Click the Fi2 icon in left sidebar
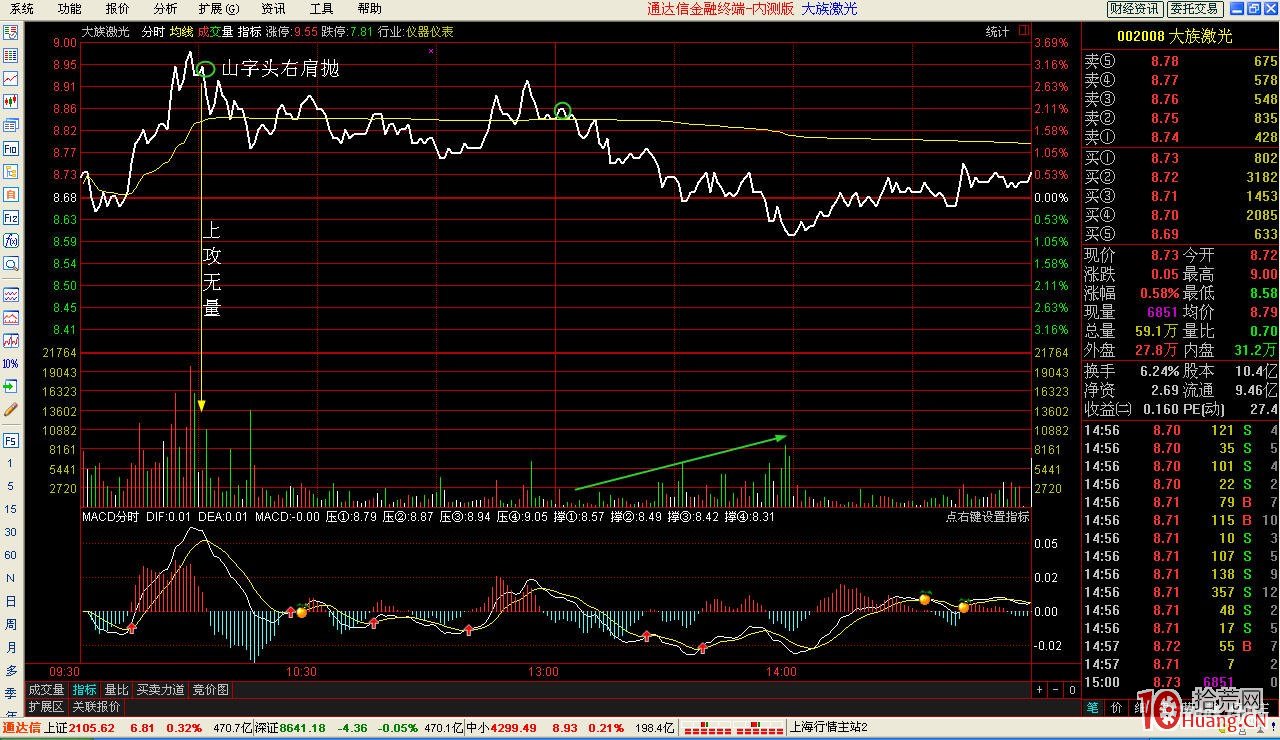1280x740 pixels. click(x=11, y=217)
